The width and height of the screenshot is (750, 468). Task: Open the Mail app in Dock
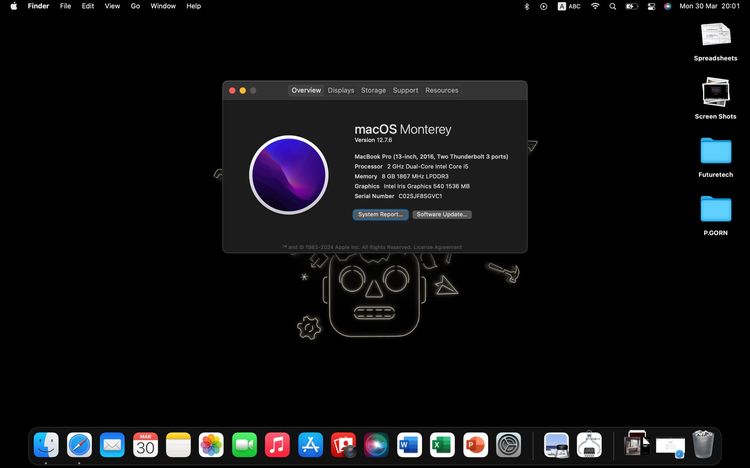[112, 445]
